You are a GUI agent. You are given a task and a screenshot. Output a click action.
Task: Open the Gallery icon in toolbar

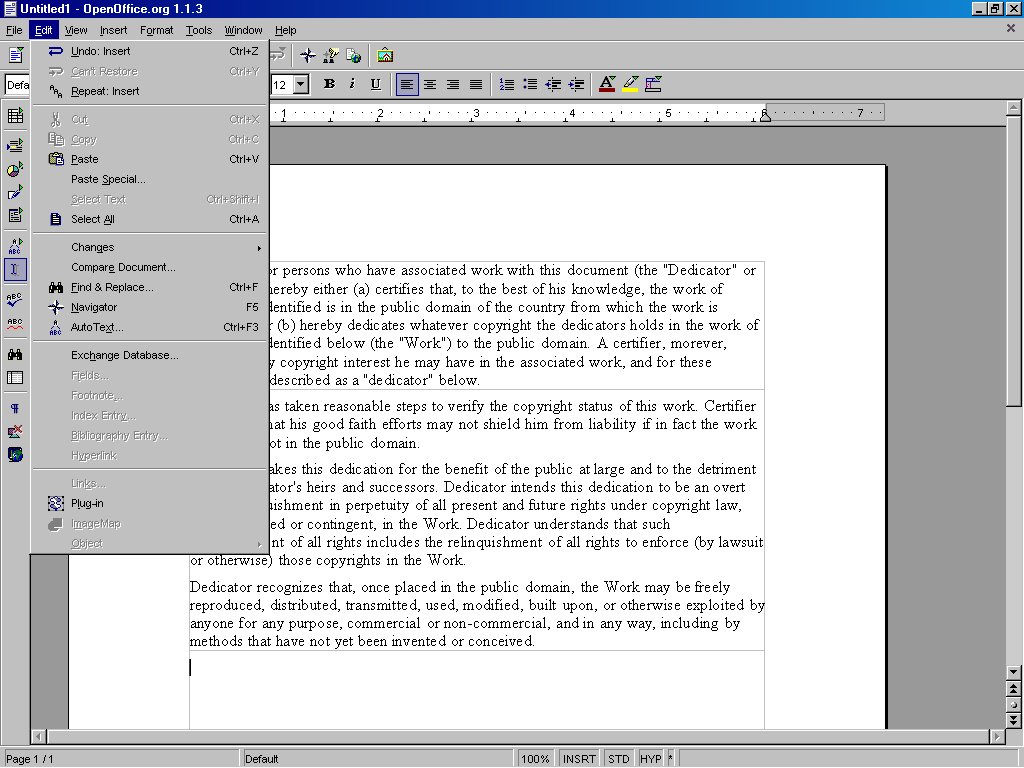[x=385, y=56]
